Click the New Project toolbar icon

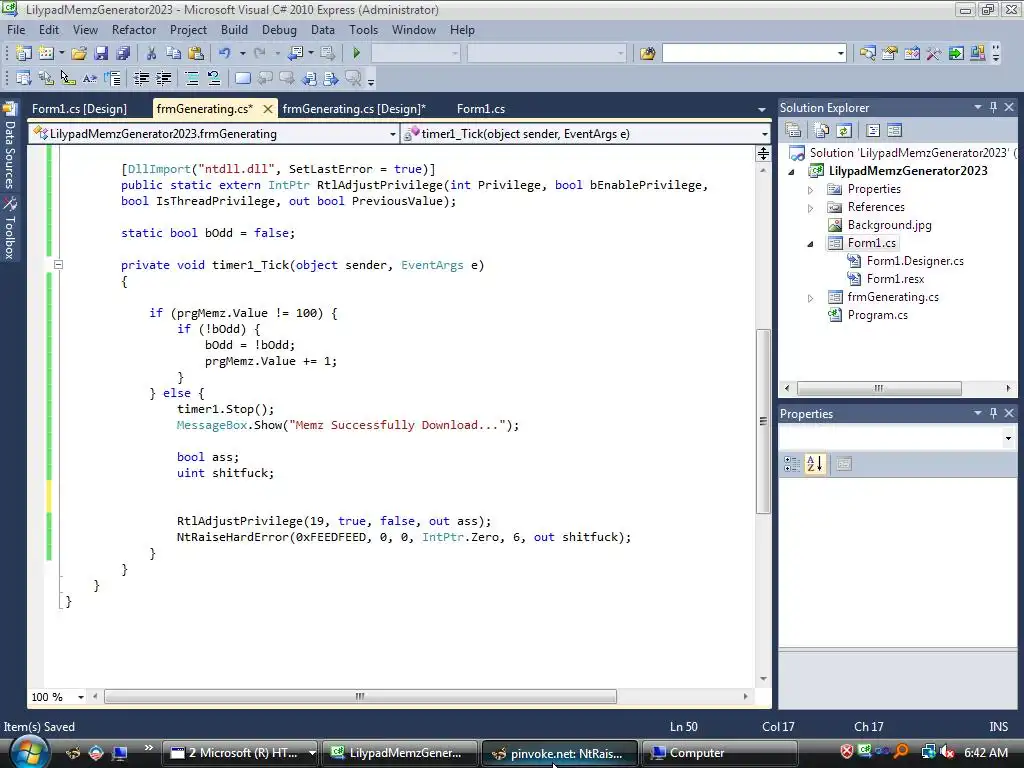pos(24,53)
